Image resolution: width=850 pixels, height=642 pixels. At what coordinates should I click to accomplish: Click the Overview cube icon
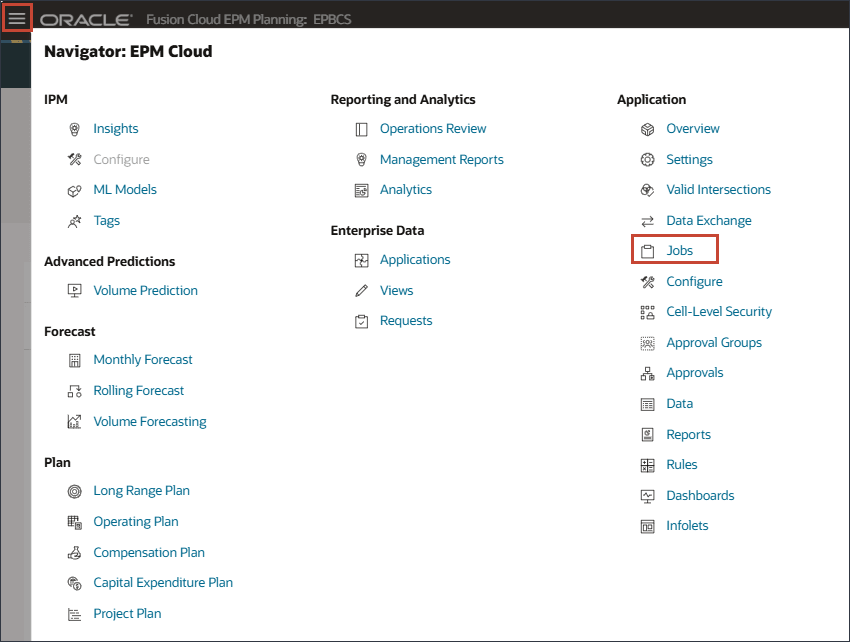point(647,129)
